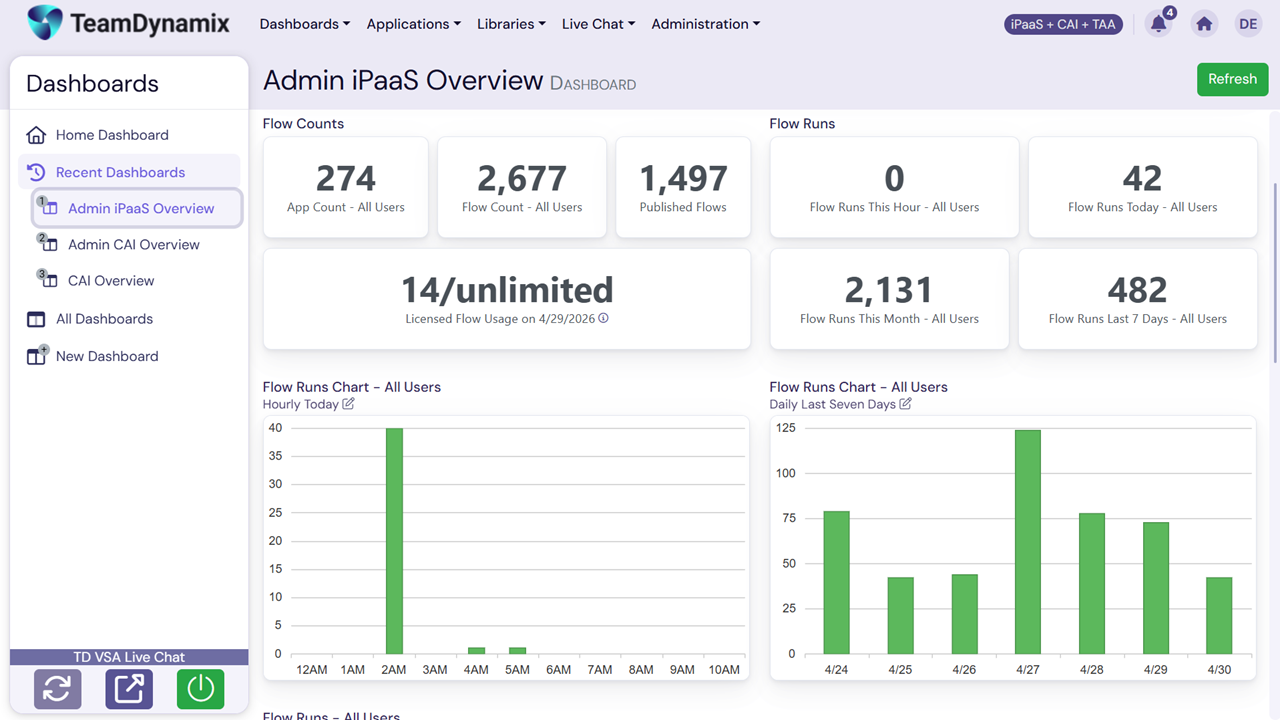
Task: Click the page vertical scrollbar
Action: click(1275, 272)
